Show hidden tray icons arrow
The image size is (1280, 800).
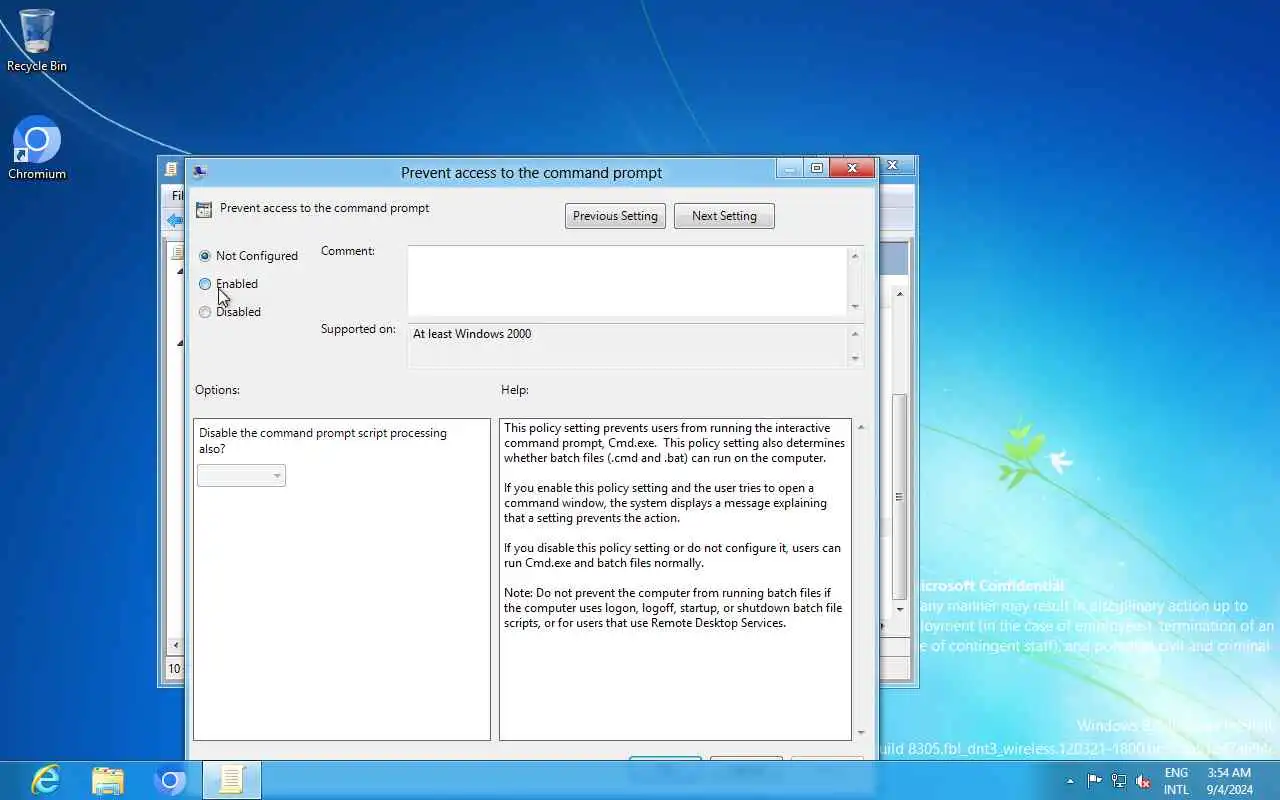pyautogui.click(x=1070, y=781)
